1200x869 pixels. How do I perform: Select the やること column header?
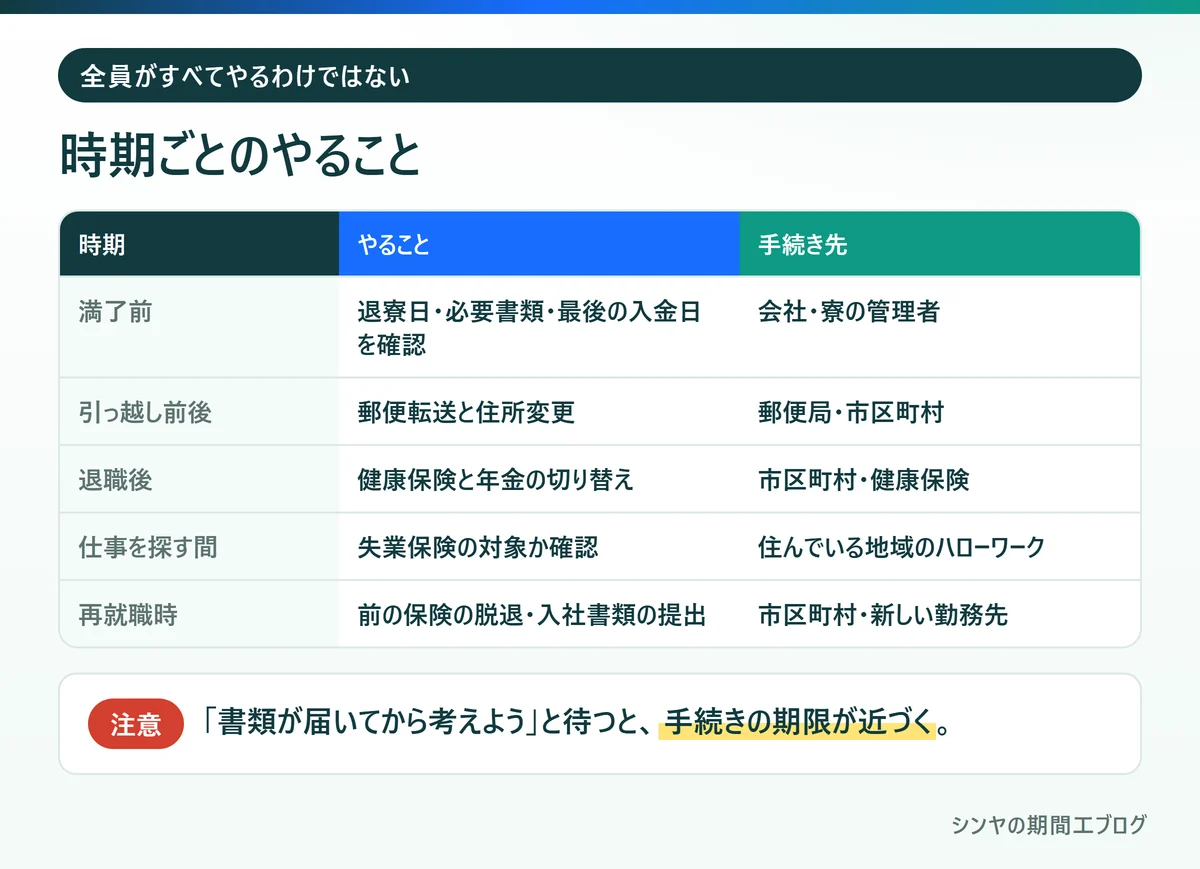(x=539, y=244)
